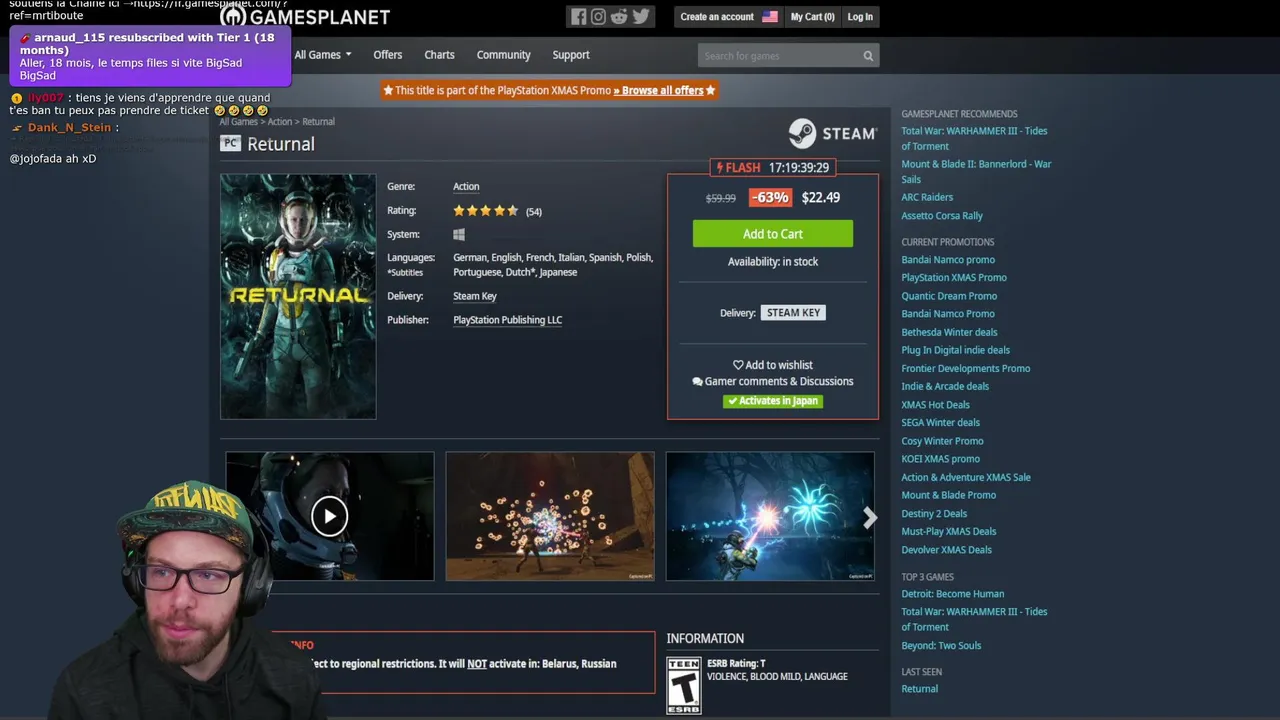
Task: Click the Gamesplanet logo
Action: click(x=305, y=16)
